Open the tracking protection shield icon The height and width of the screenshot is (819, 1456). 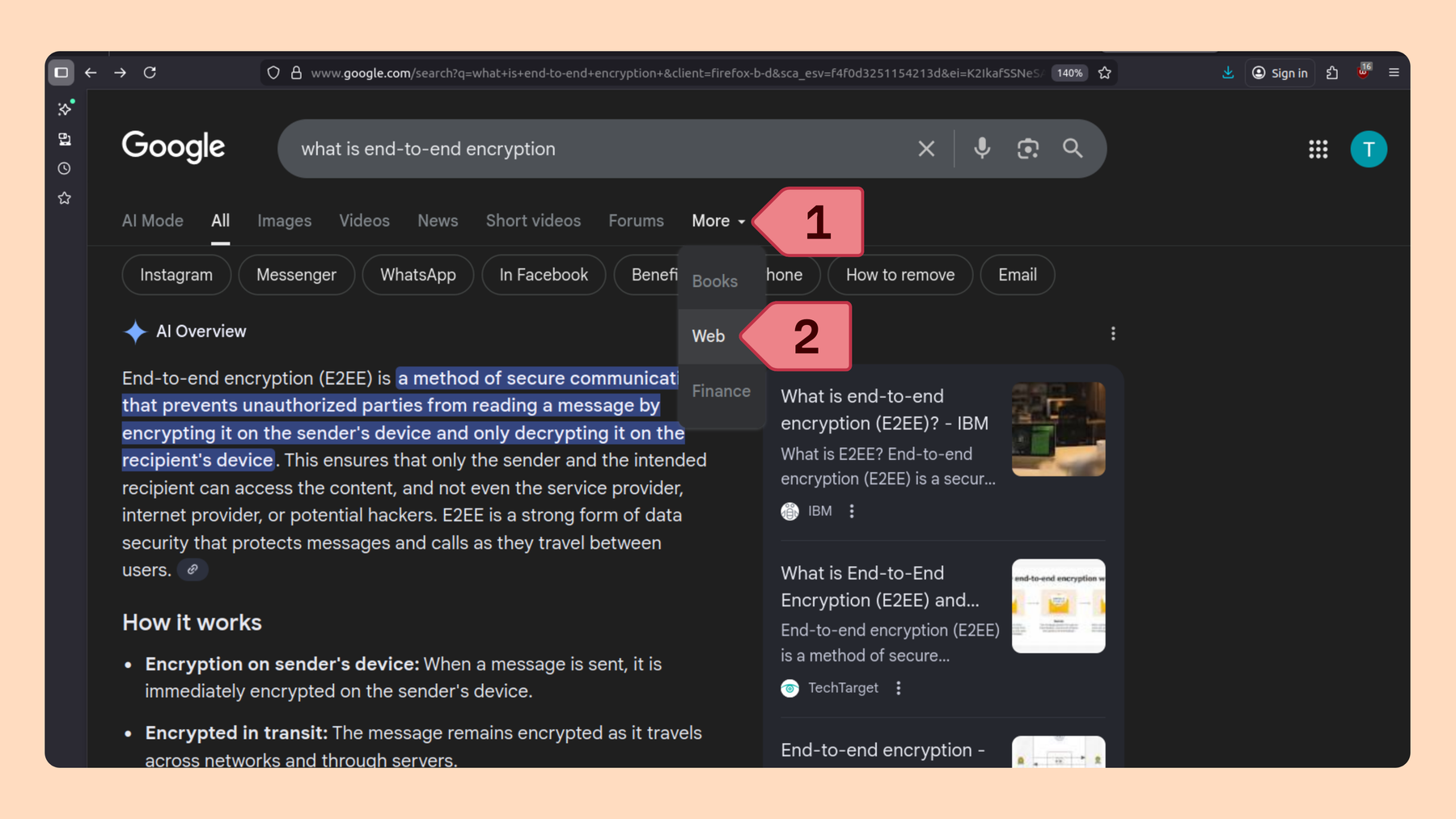273,73
